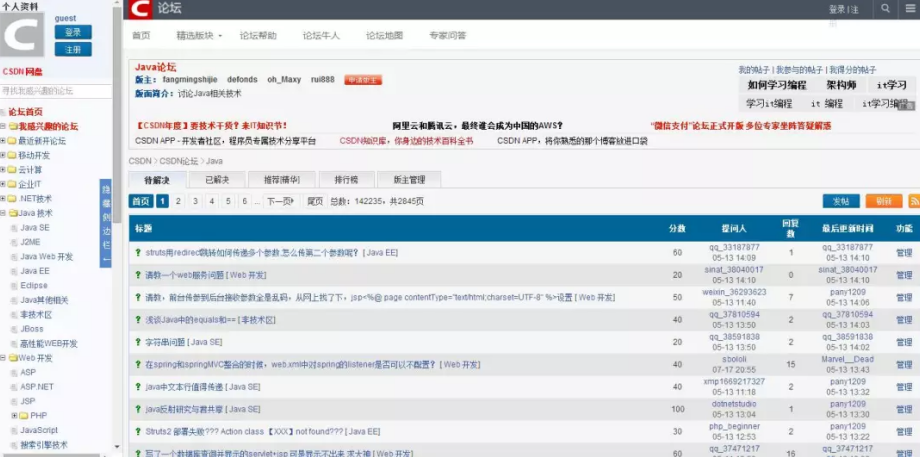Click page icon next to JBoss
This screenshot has height=457, width=920.
[x=13, y=329]
